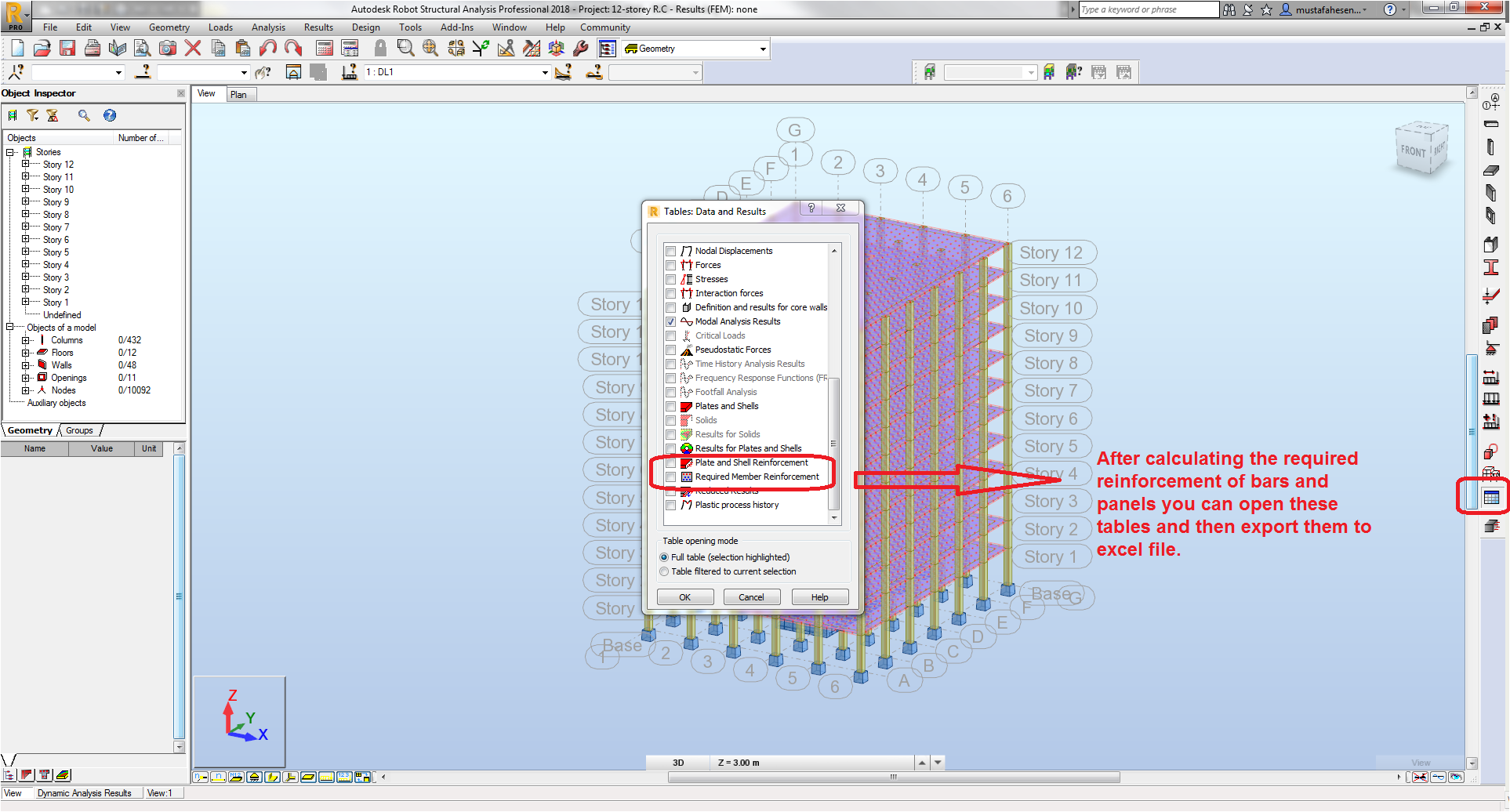The height and width of the screenshot is (812, 1510).
Task: Select Table filtered to current selection radio button
Action: tap(664, 571)
